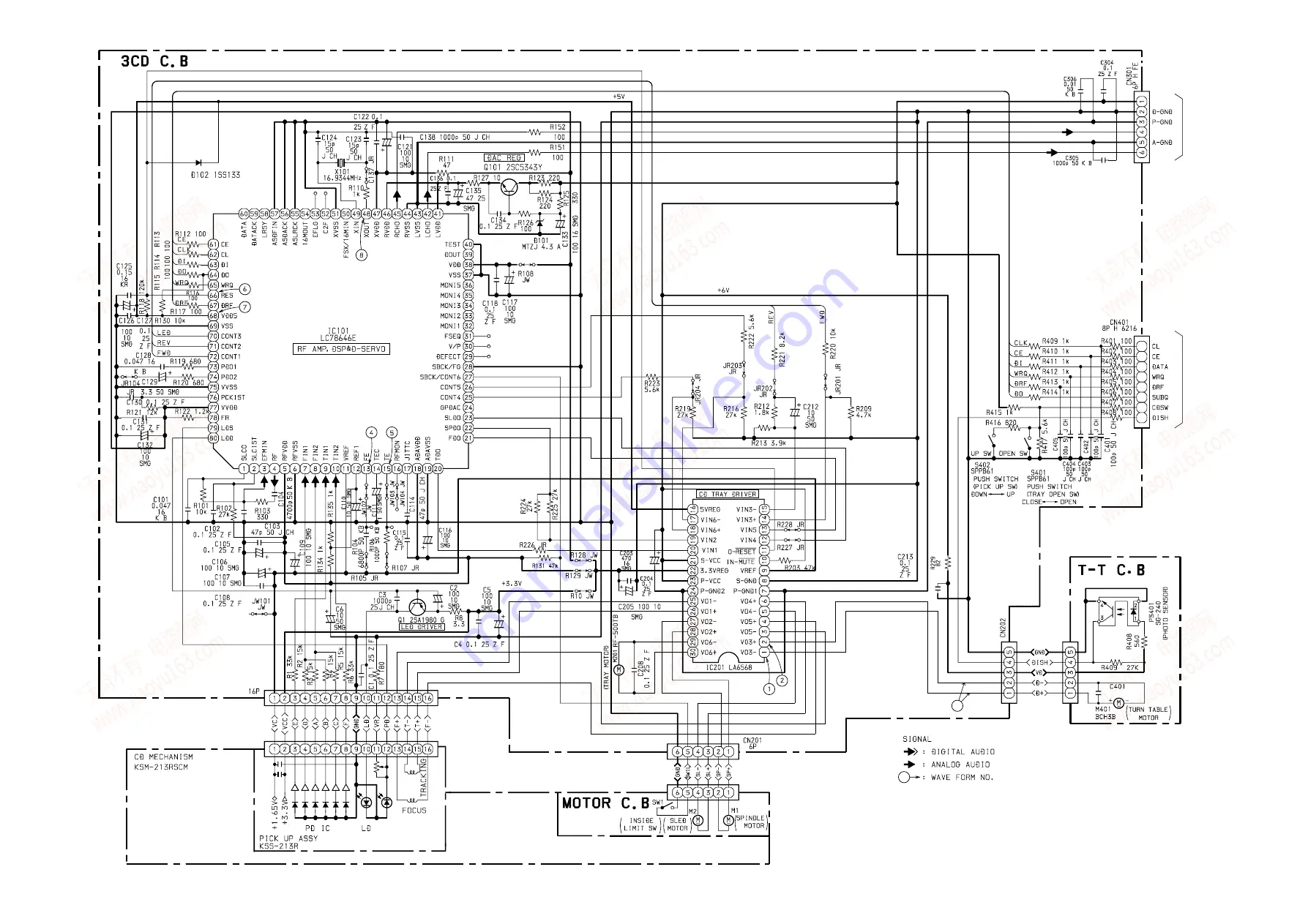Select the "IC101 LC78646E" chip label
Screen dimensions: 1308x924
(x=338, y=334)
